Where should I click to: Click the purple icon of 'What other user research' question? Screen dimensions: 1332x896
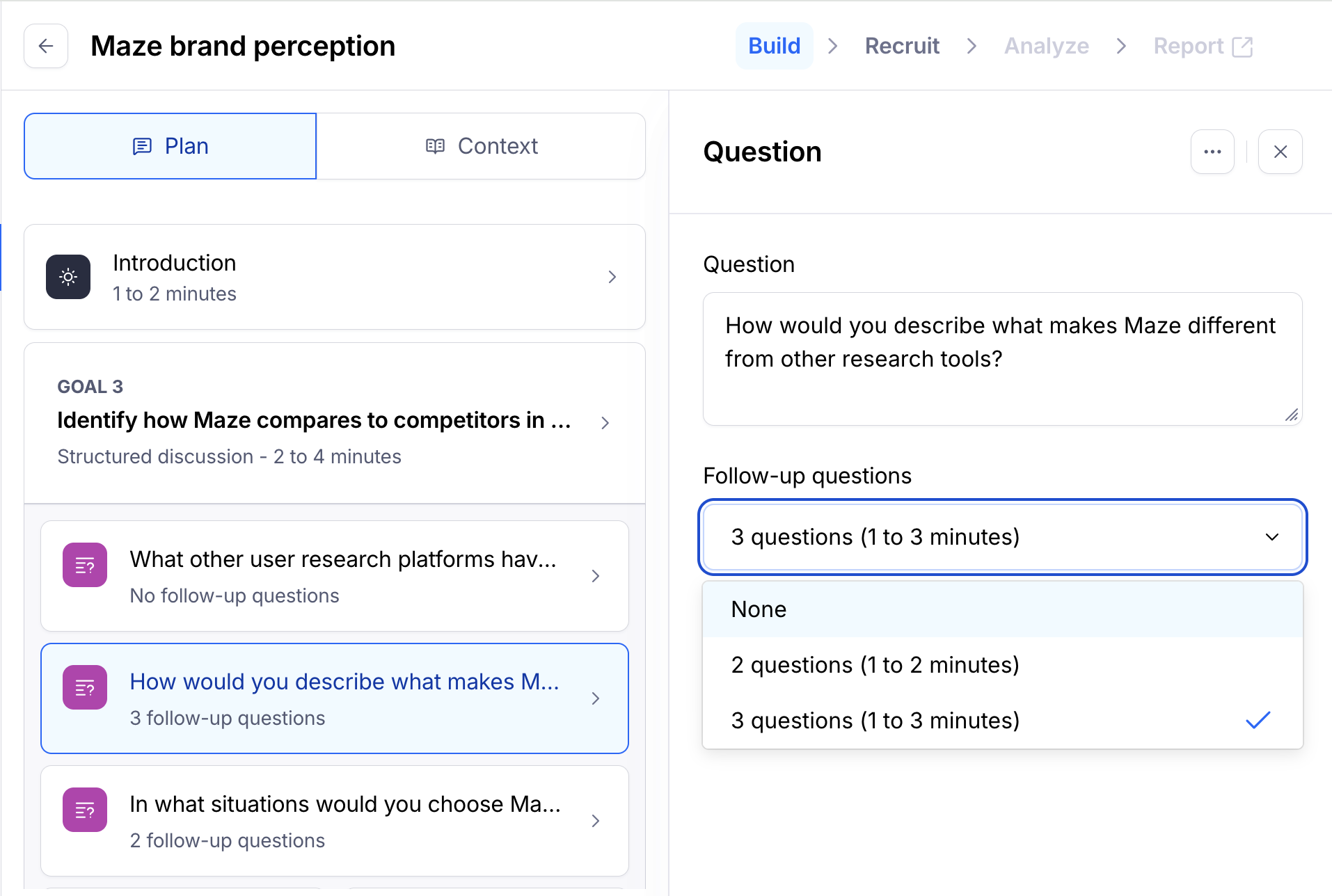(x=85, y=566)
